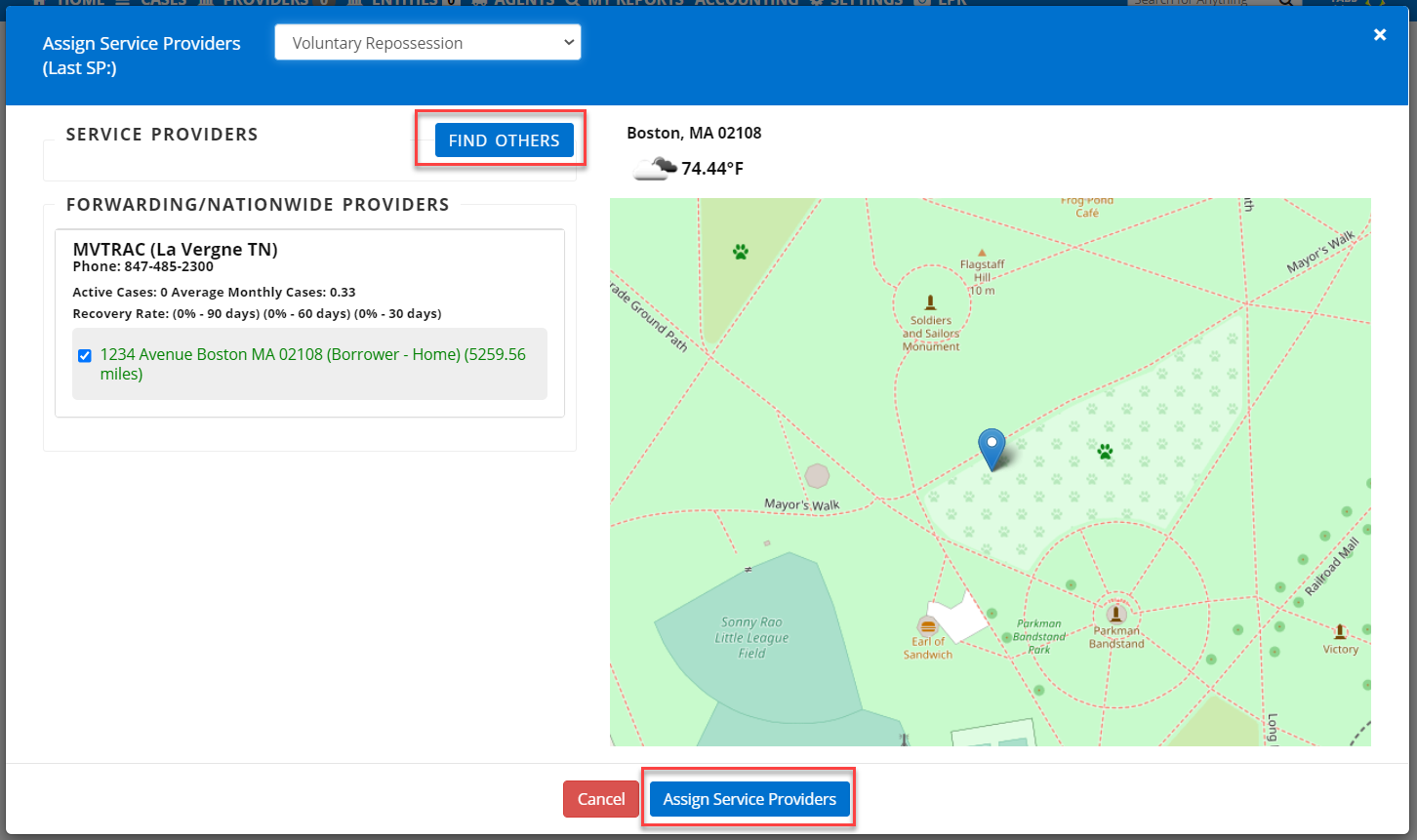
Task: Click the Earl of Sandwich map label
Action: coord(928,648)
